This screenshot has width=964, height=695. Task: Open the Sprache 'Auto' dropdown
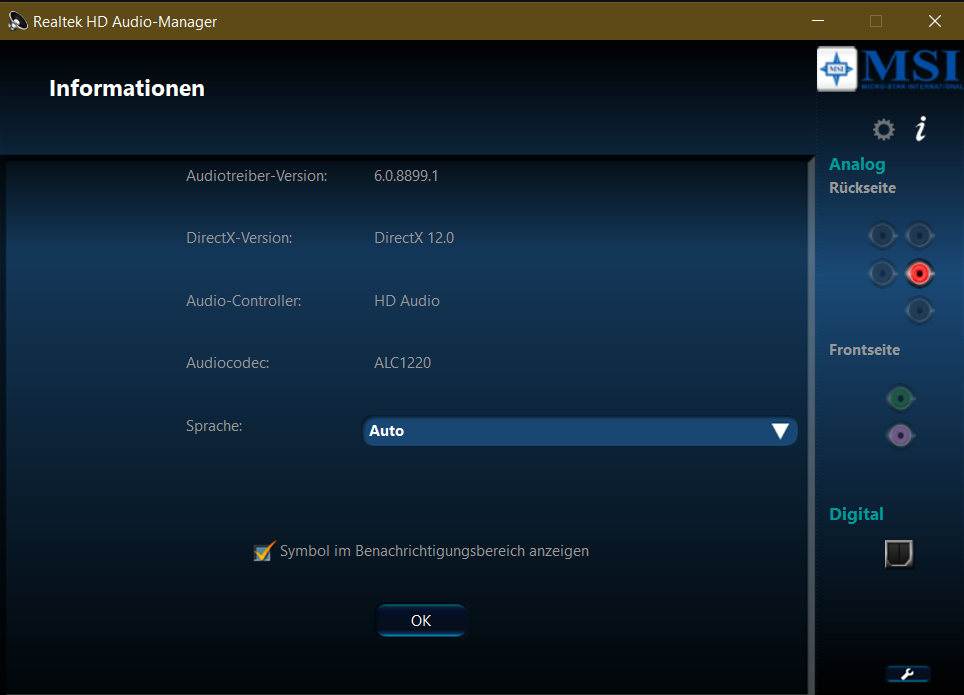pos(580,431)
